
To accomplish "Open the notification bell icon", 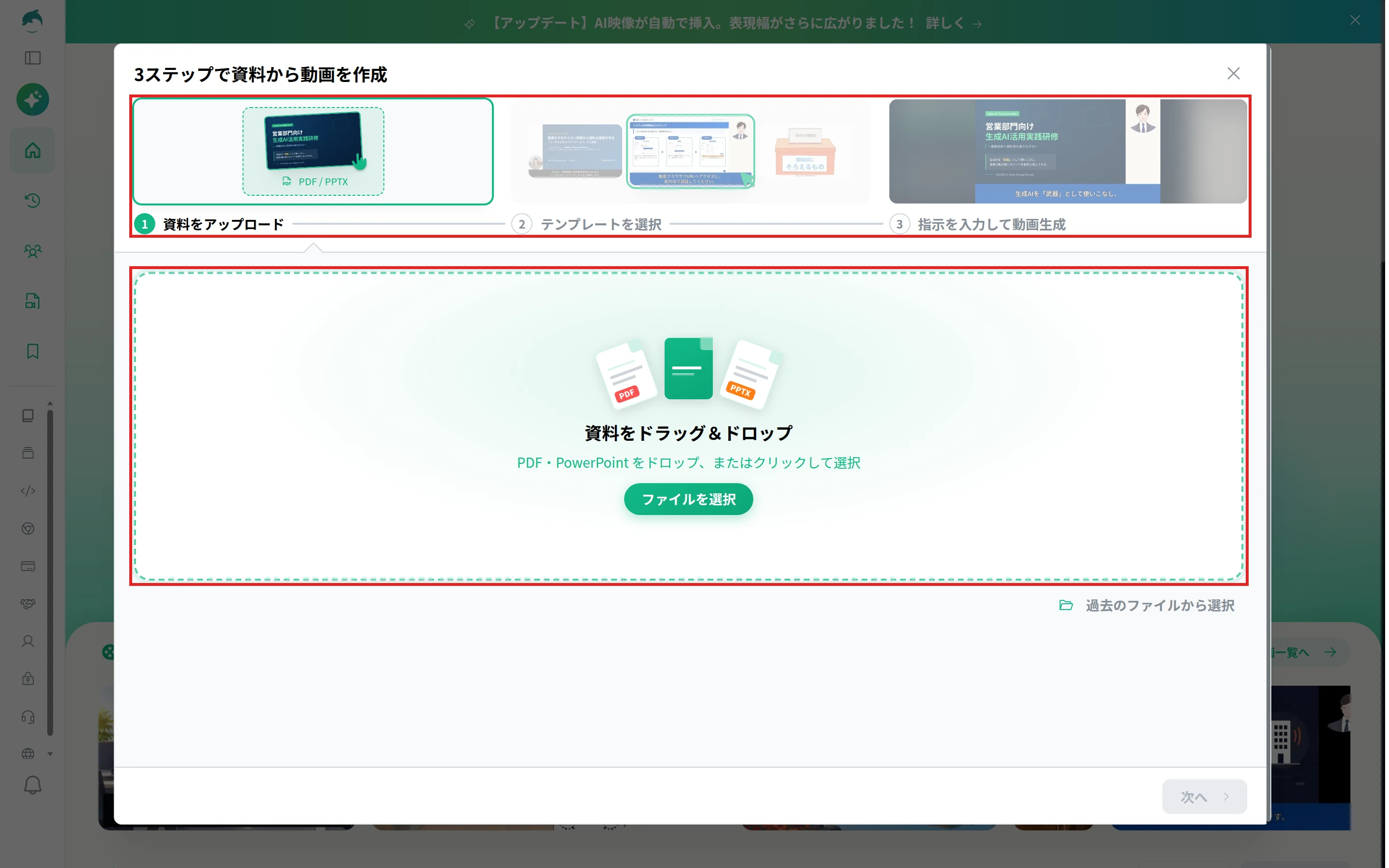I will (x=33, y=785).
